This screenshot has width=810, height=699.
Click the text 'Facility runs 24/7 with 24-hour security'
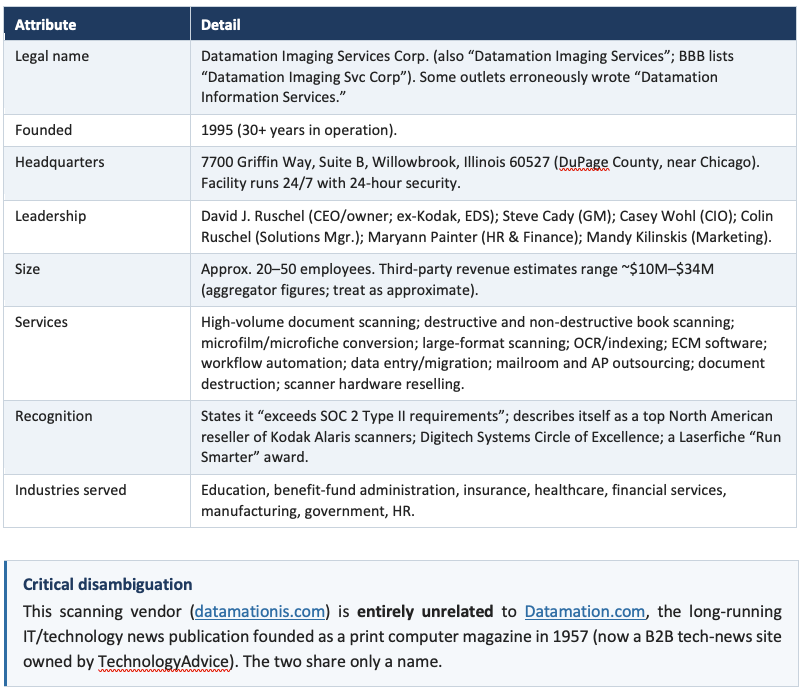[x=331, y=183]
